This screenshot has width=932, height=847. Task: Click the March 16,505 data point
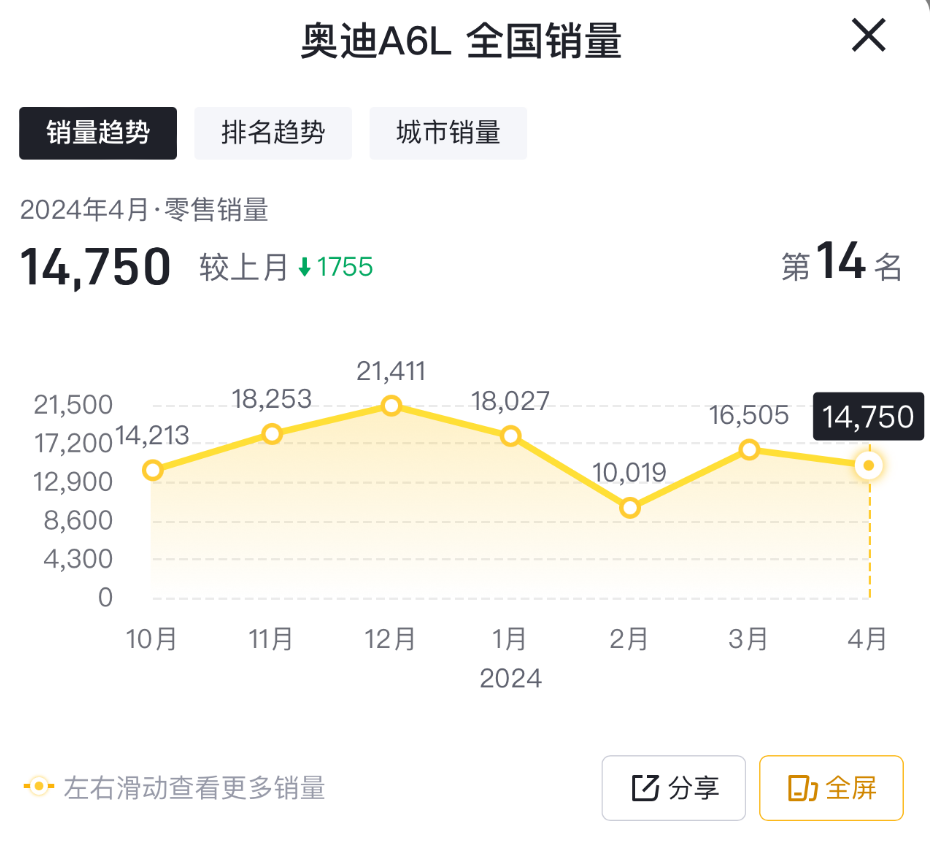pos(750,450)
